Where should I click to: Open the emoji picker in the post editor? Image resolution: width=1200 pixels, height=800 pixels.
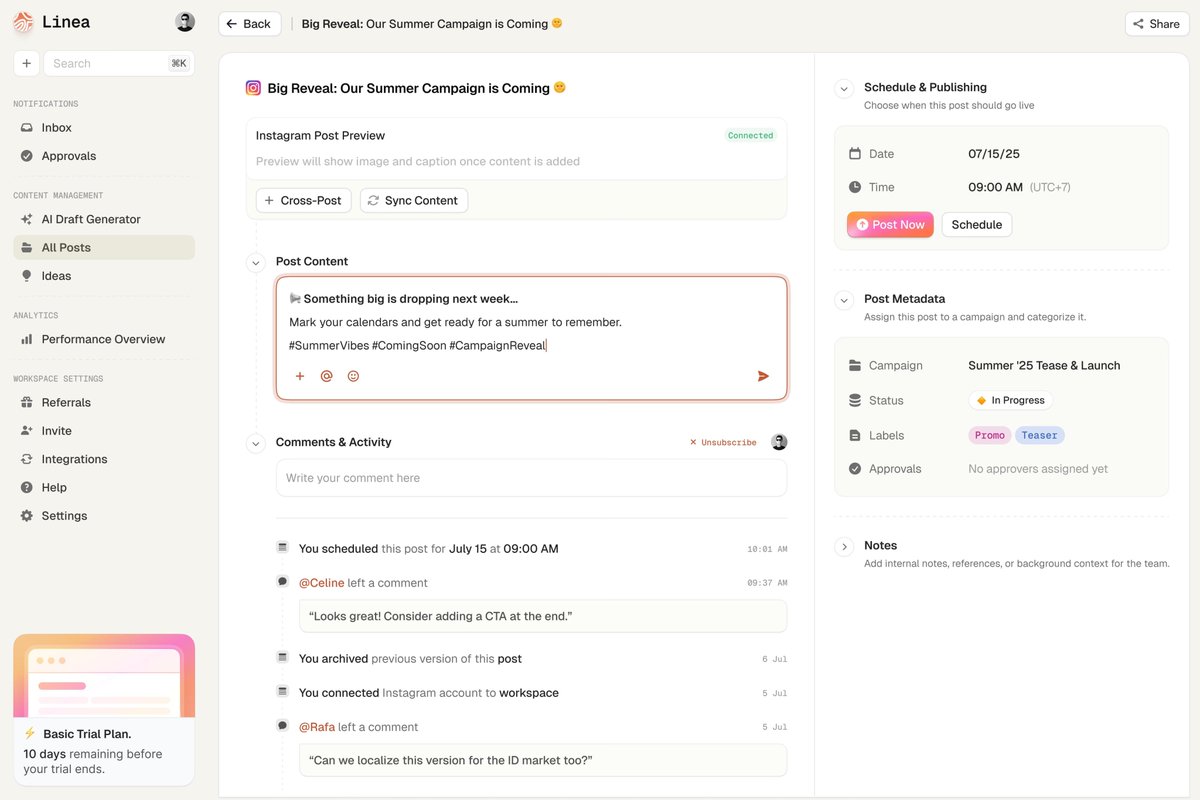(352, 375)
